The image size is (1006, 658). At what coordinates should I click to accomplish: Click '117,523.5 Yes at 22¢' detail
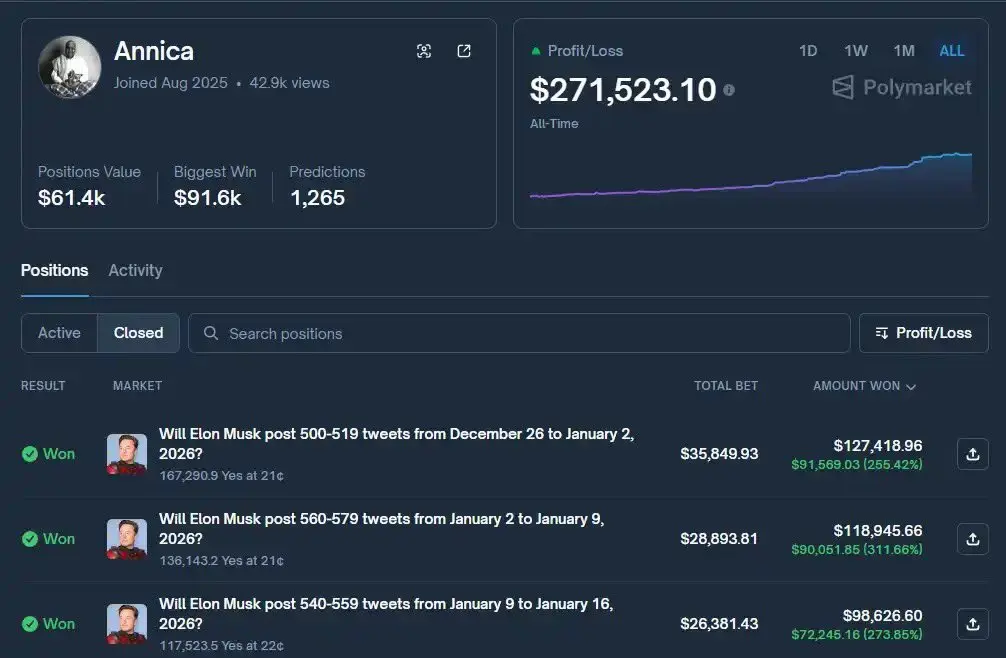(221, 646)
